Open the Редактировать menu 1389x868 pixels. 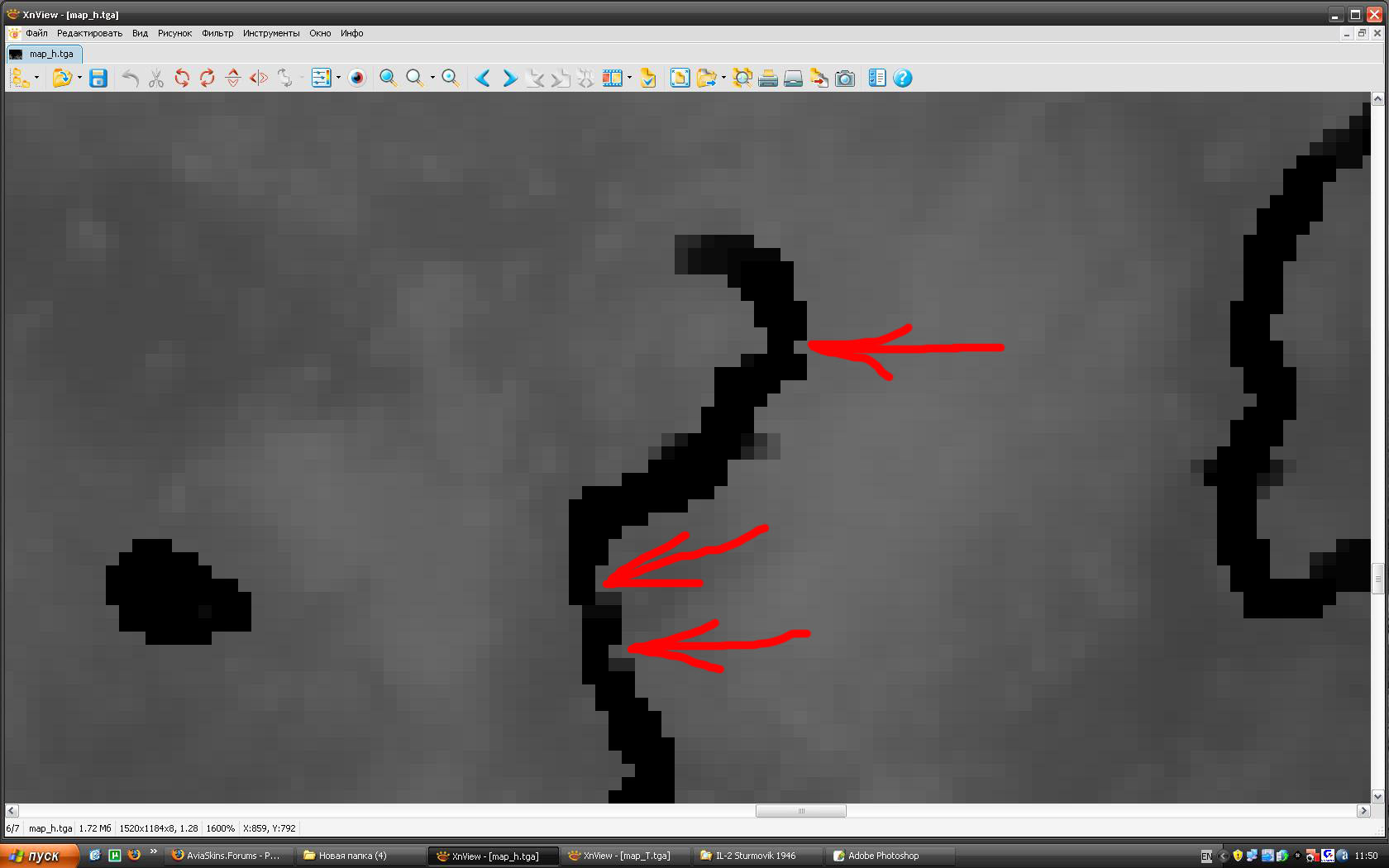tap(89, 33)
